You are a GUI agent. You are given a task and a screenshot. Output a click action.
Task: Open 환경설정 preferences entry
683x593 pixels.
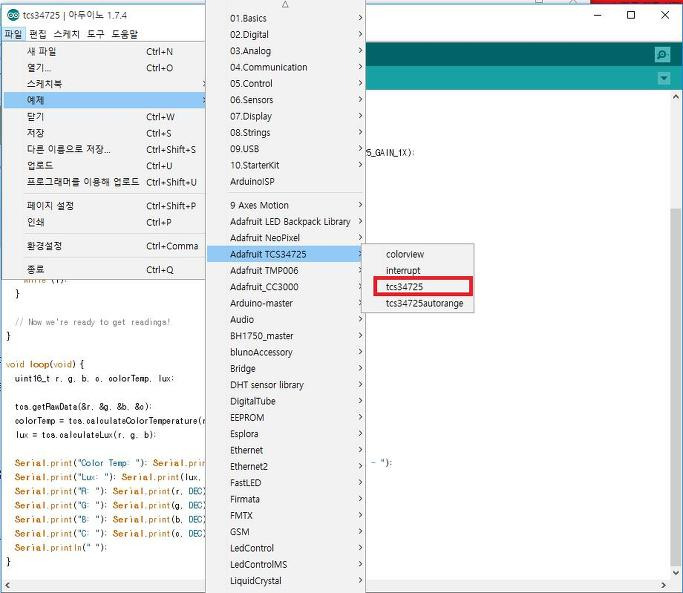point(105,246)
